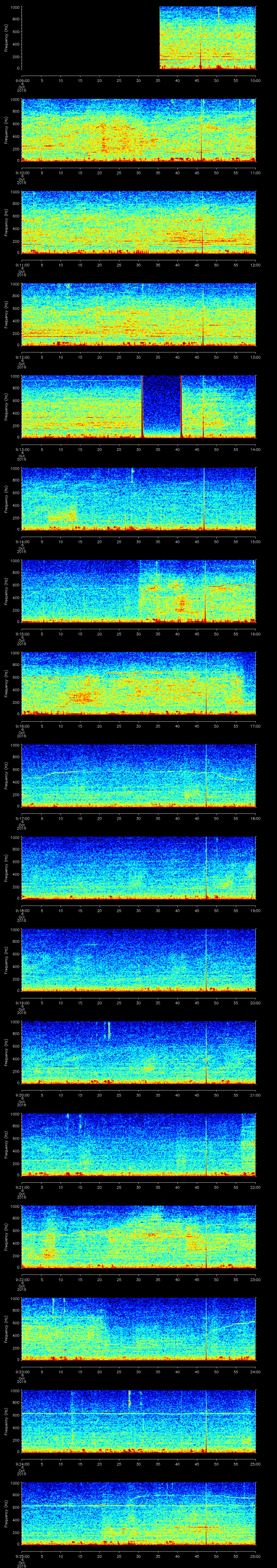
Task: Click the 9:25:00 start time label
Action: (x=22, y=1556)
